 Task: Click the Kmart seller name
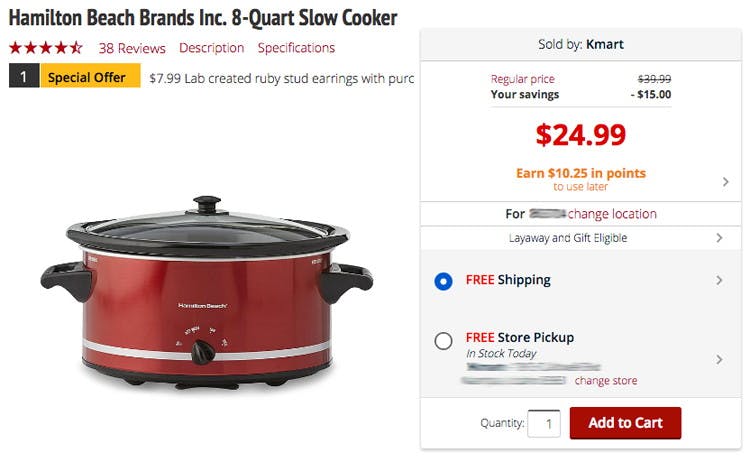pos(605,44)
